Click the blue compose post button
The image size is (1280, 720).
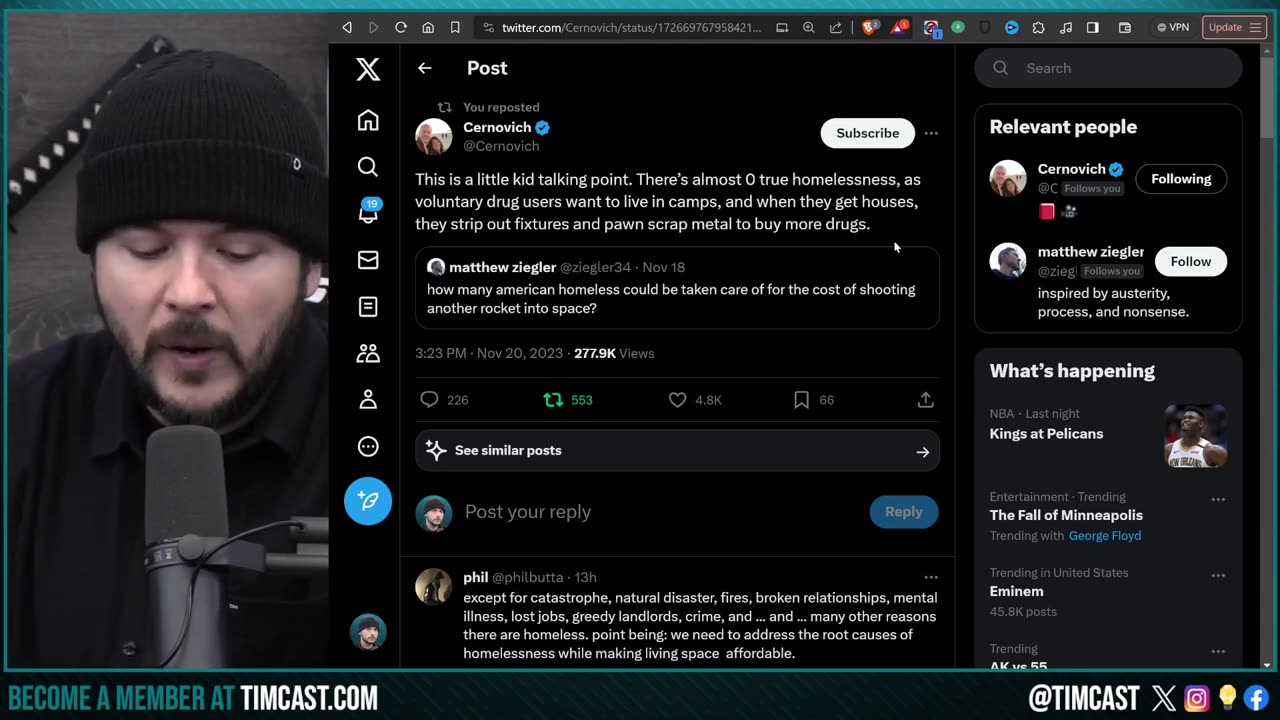tap(368, 501)
